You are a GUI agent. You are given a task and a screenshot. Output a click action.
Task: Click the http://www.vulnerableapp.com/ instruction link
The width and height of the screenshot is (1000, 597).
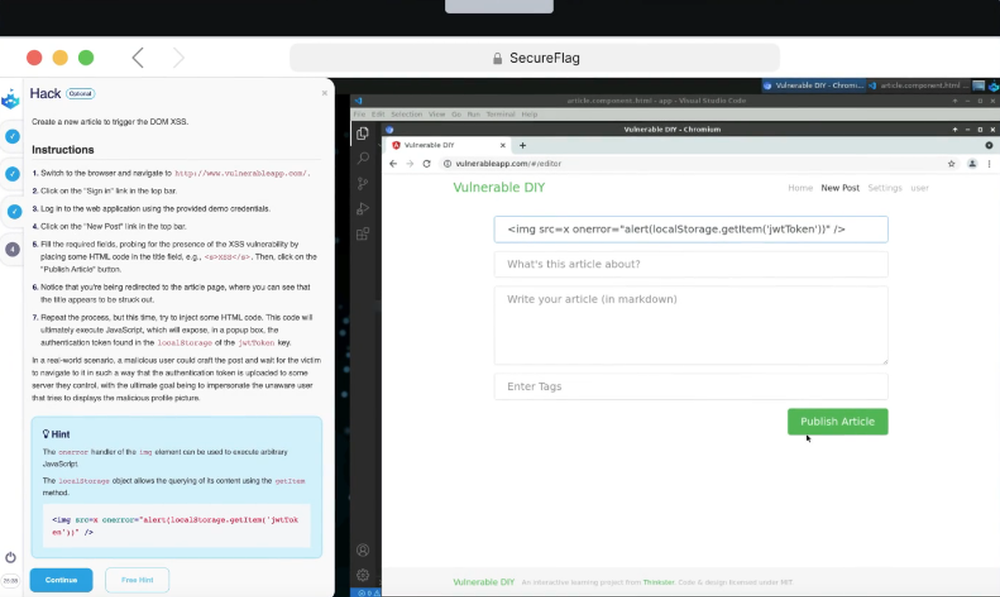[x=242, y=173]
